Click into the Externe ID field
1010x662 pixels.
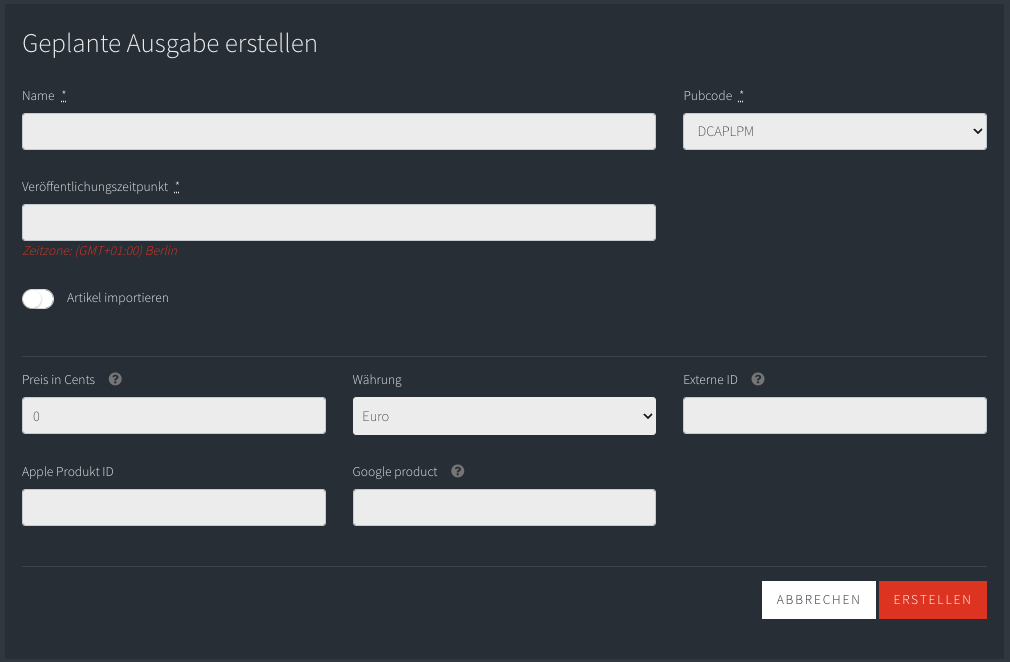click(x=835, y=415)
